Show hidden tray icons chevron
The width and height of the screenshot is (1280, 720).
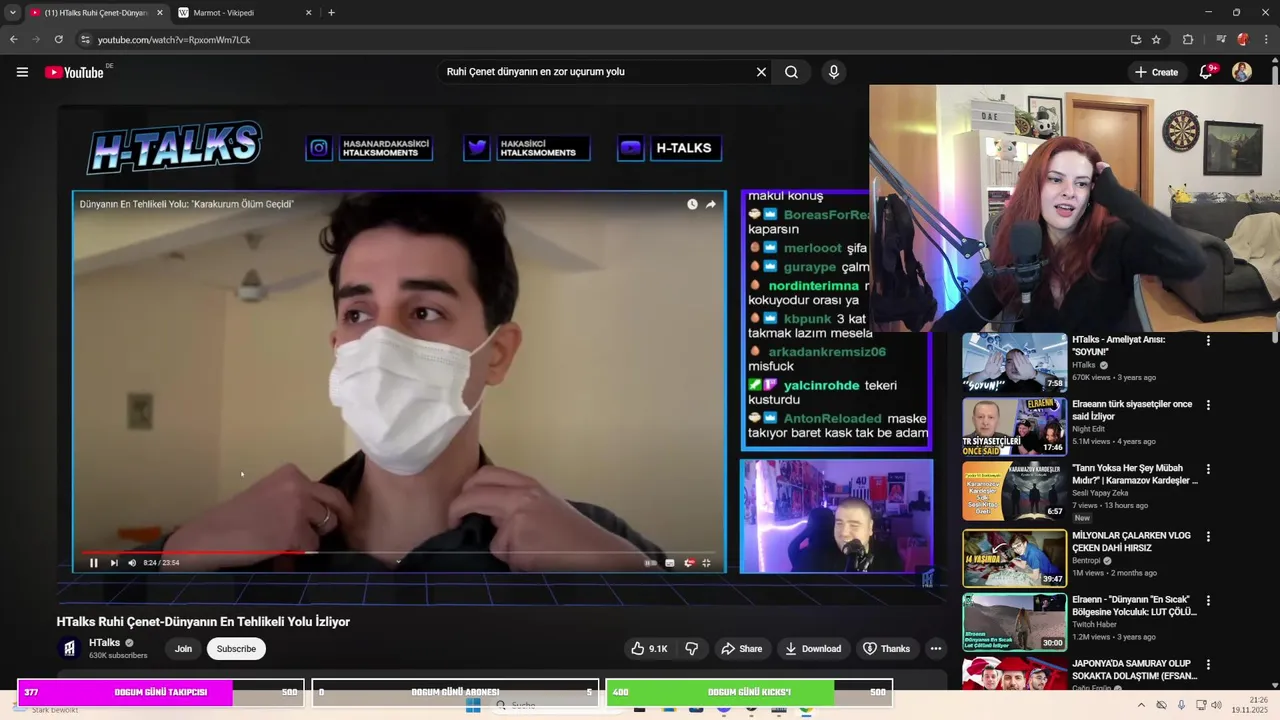1141,705
